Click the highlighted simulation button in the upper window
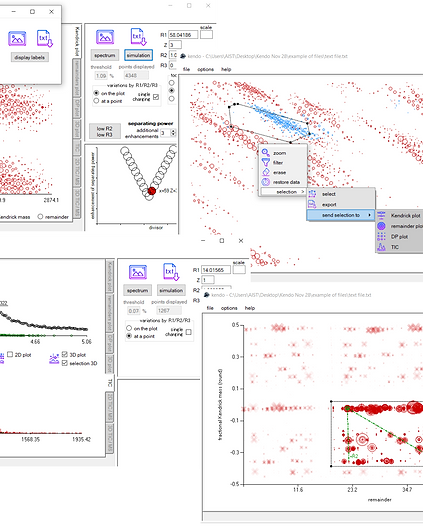This screenshot has height=526, width=423. click(x=138, y=55)
